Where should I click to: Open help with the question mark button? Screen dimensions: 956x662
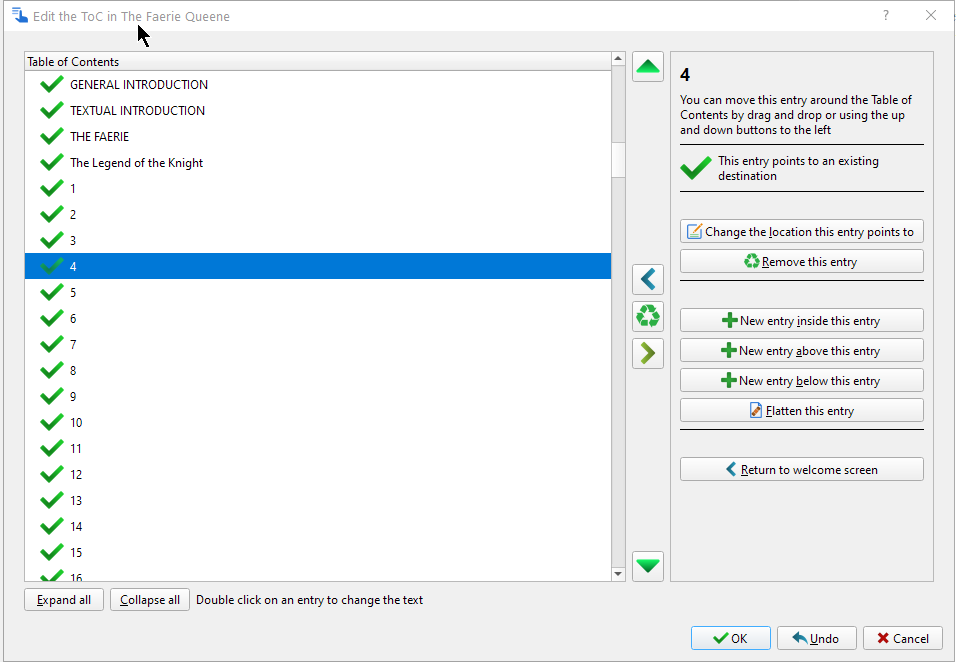point(886,15)
